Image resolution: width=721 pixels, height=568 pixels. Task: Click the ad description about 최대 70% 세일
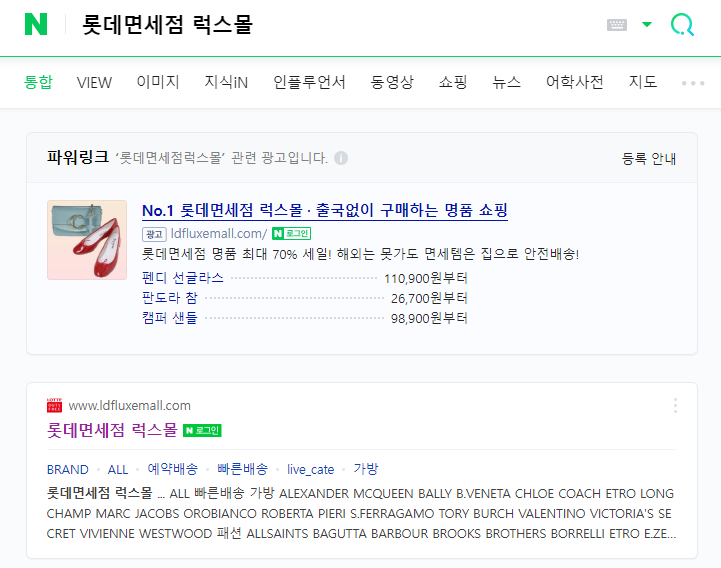tap(360, 254)
